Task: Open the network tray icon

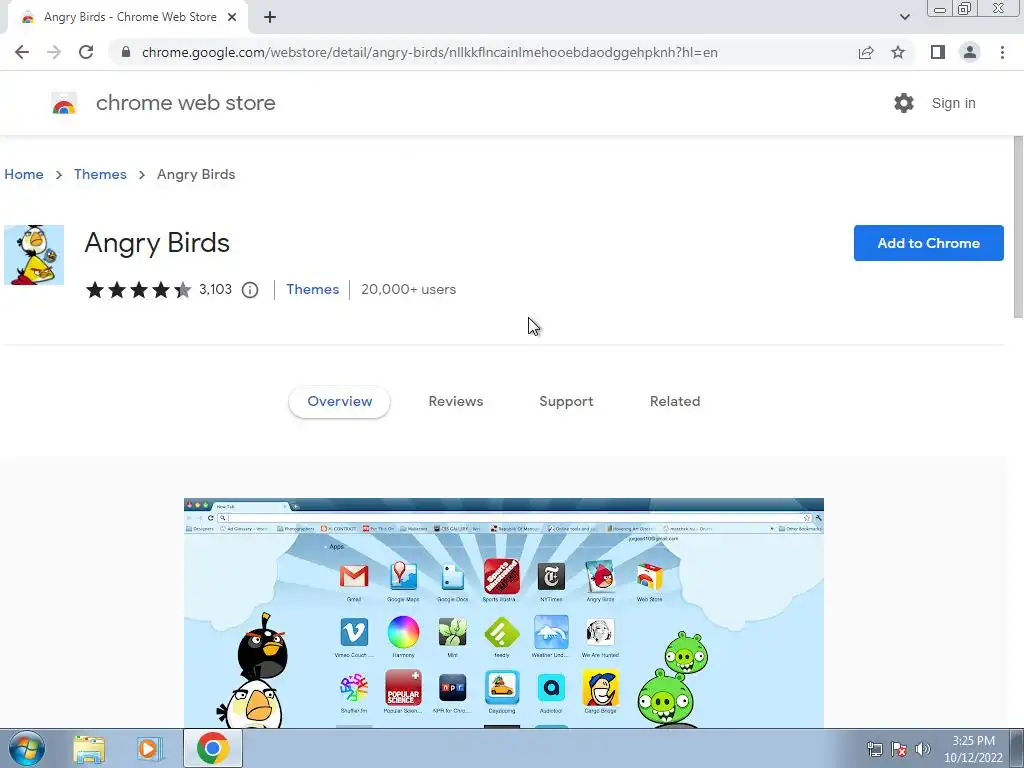Action: coord(874,749)
